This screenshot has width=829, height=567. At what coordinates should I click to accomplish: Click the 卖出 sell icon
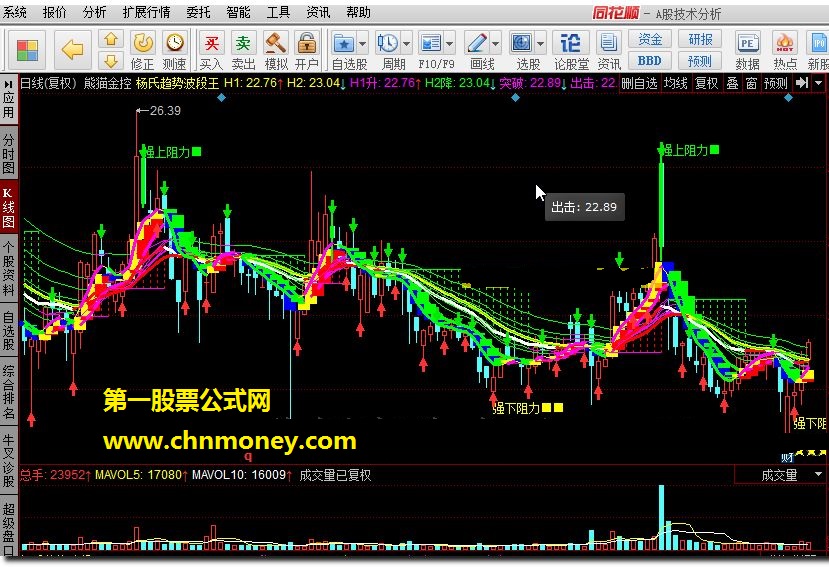point(243,51)
